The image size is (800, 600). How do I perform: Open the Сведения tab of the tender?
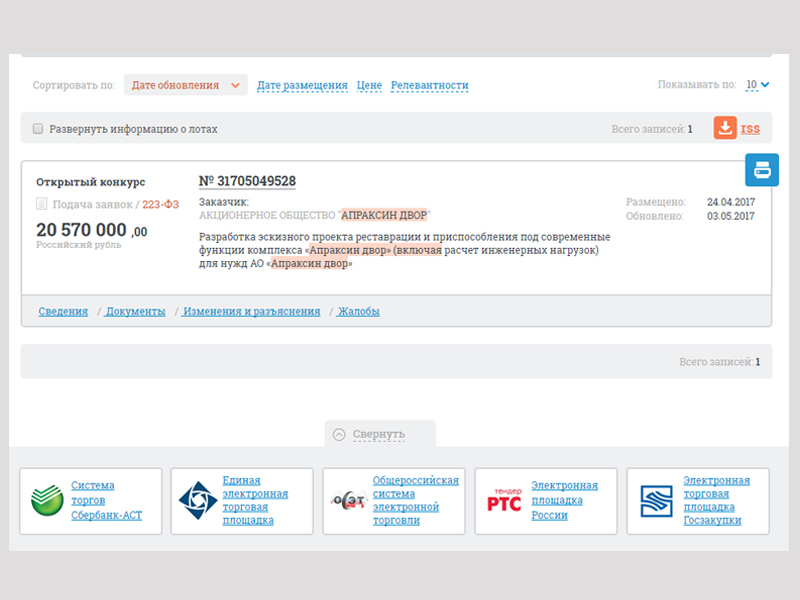(63, 311)
